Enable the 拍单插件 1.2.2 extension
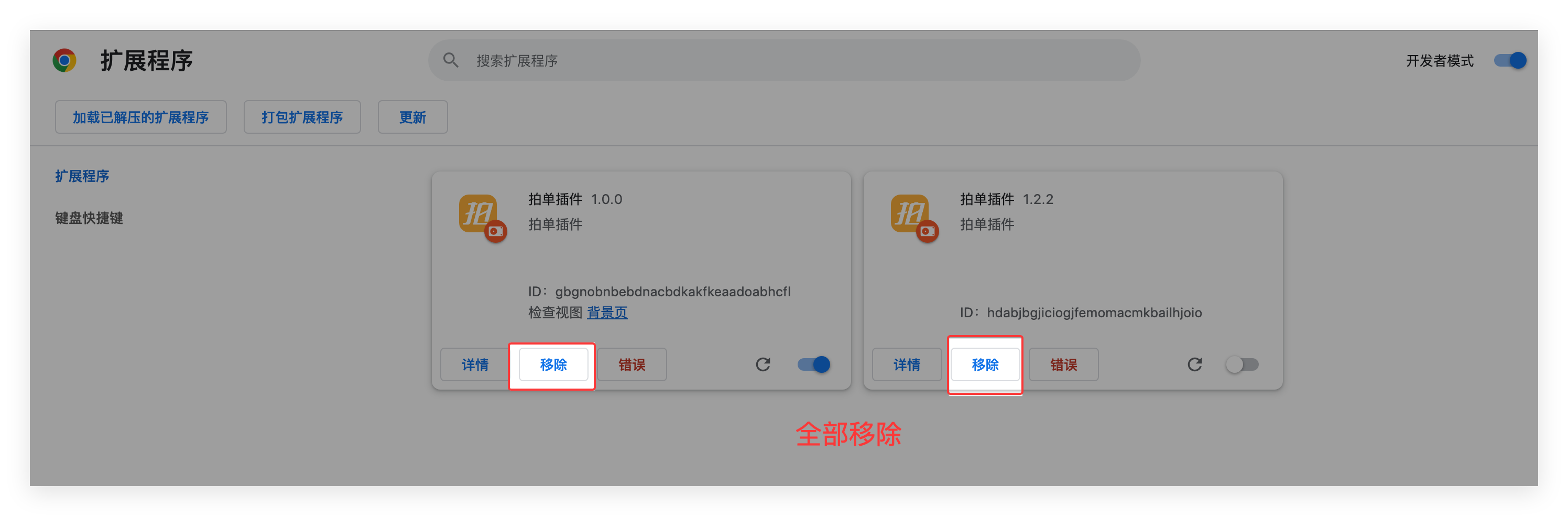 1242,364
